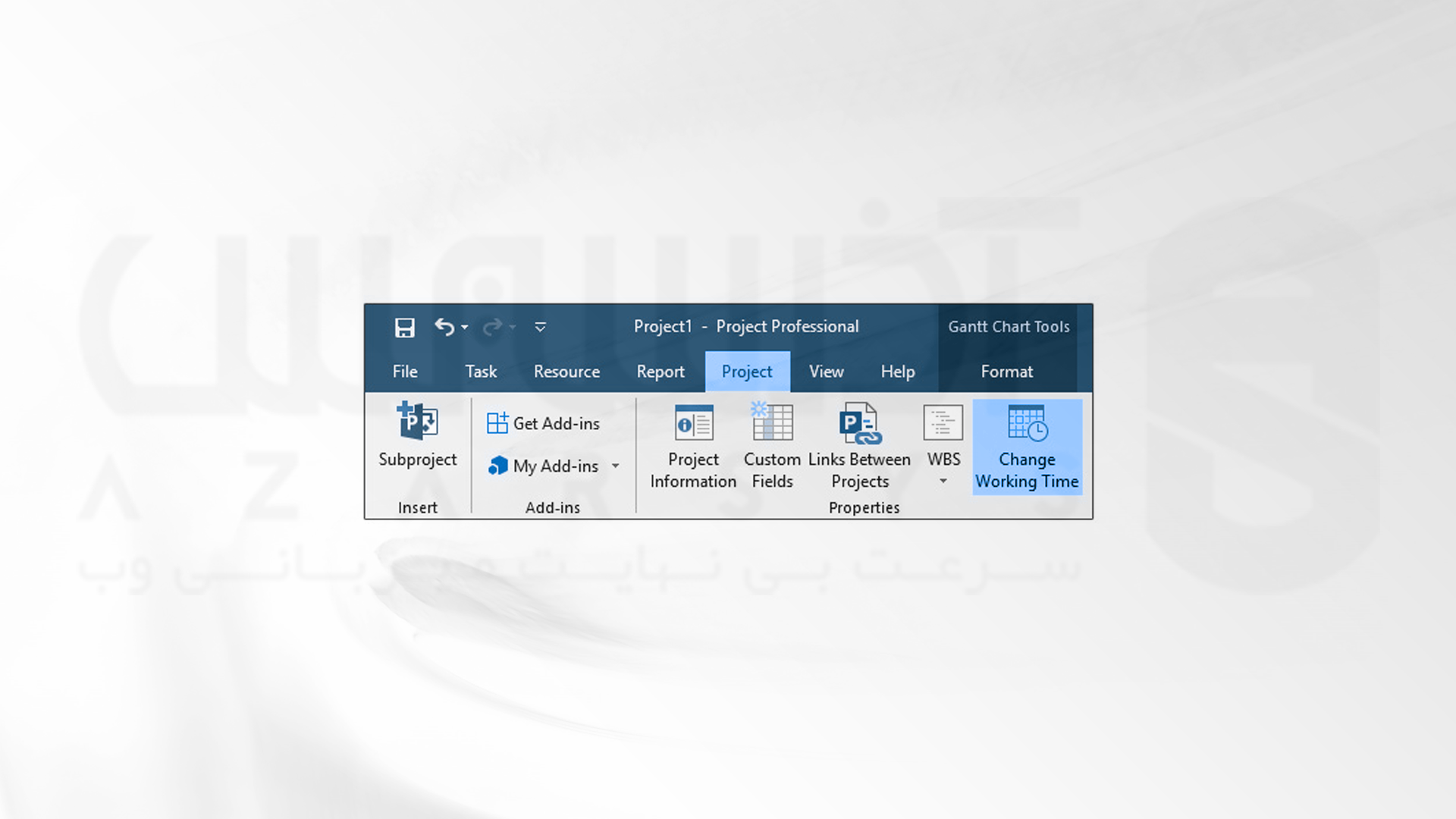Image resolution: width=1456 pixels, height=819 pixels.
Task: Click the Redo button
Action: point(494,327)
